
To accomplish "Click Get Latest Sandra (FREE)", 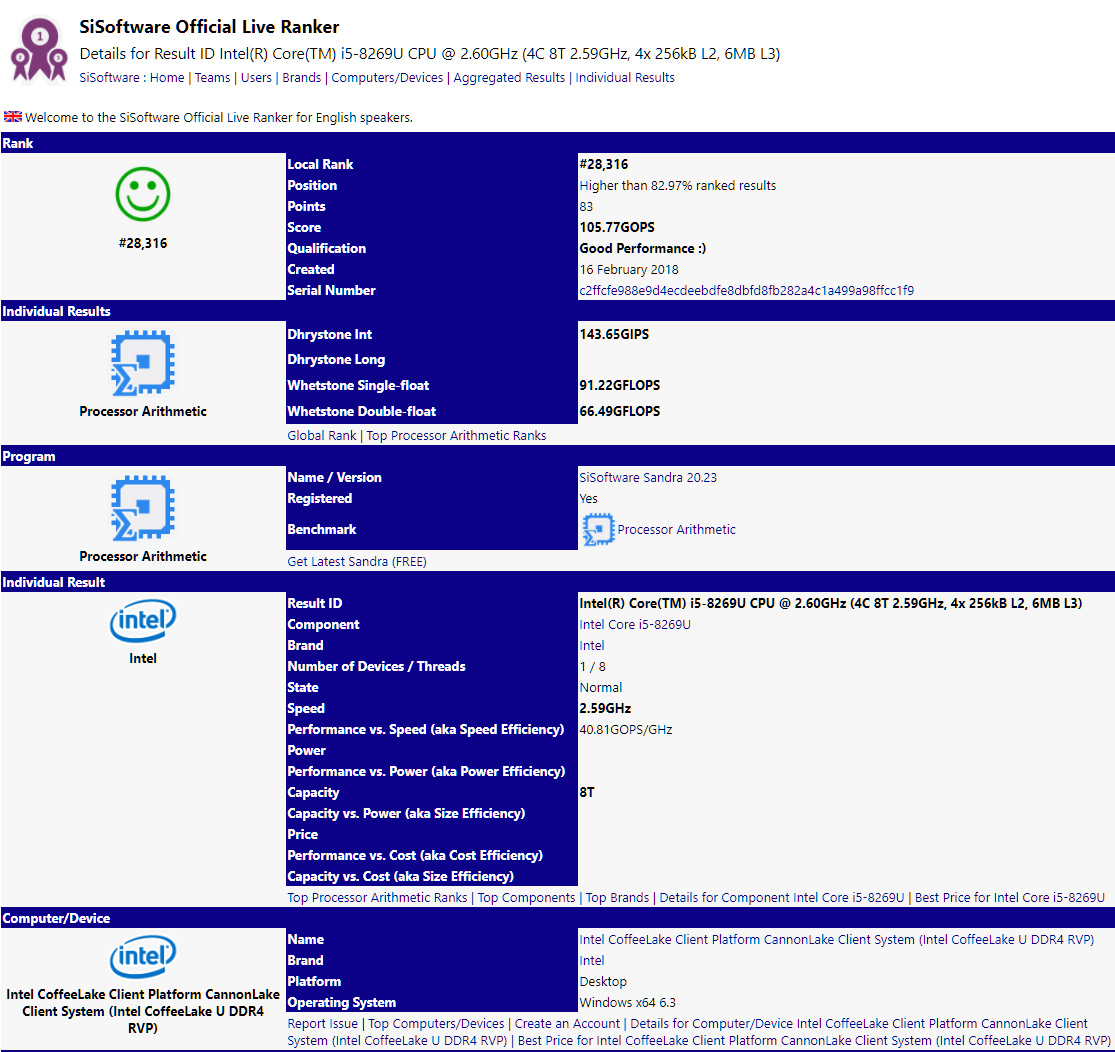I will pos(357,561).
